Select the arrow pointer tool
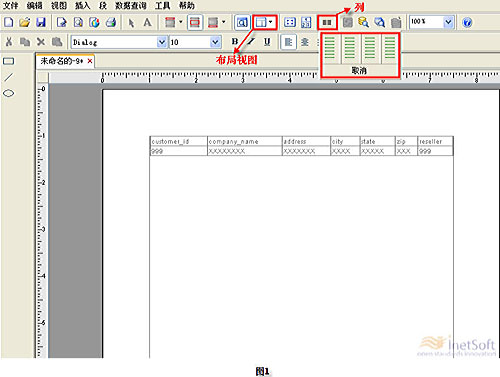Screen dimensions: 500x377 click(131, 23)
